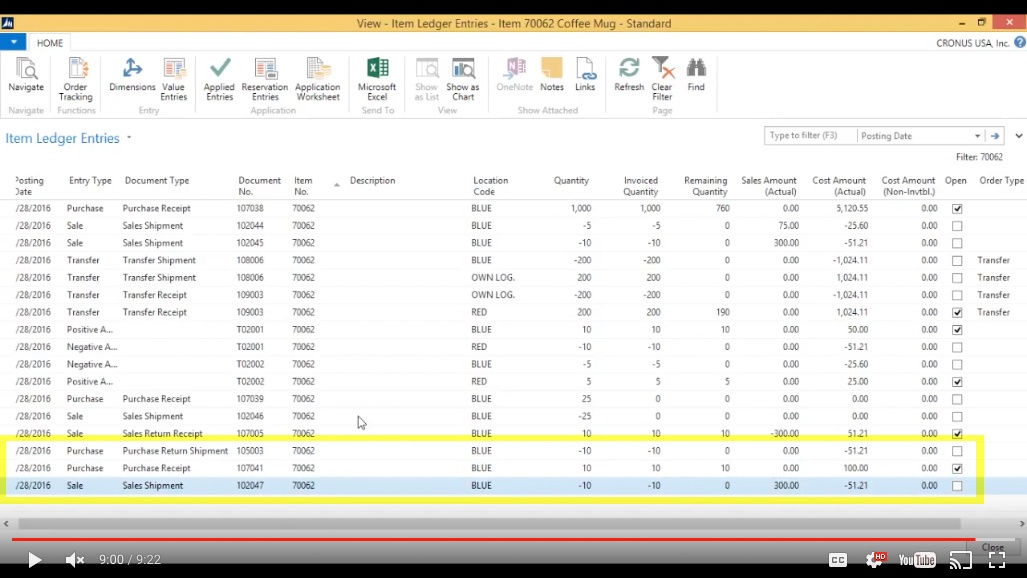Sort by Sales Amount (Actual) header
1027x578 pixels.
(769, 186)
